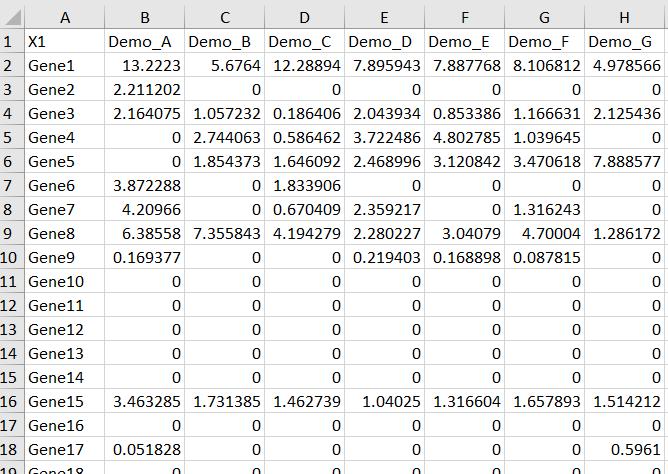
Task: Select the Gene15 cell
Action: (65, 402)
